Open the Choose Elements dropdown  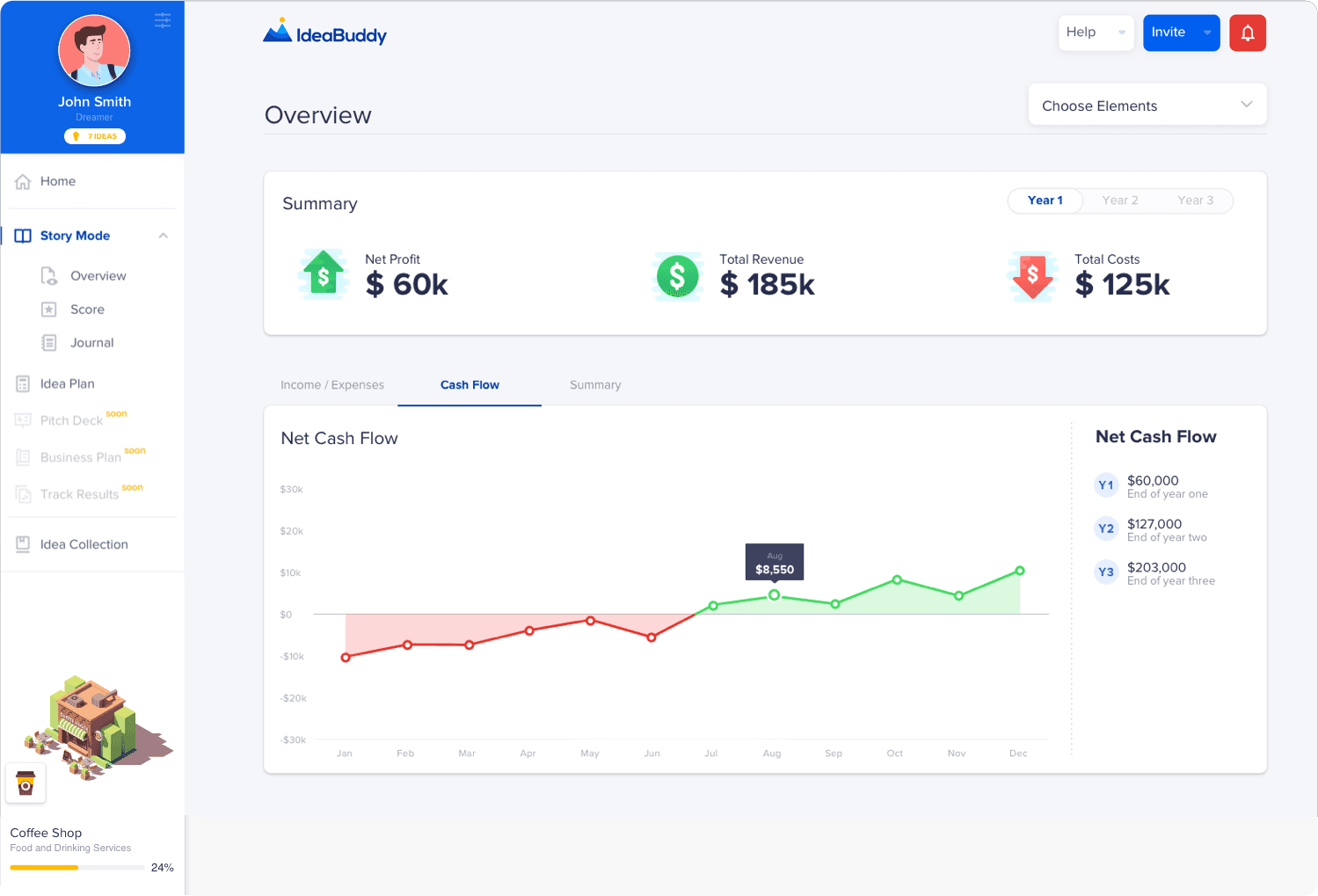point(1147,106)
